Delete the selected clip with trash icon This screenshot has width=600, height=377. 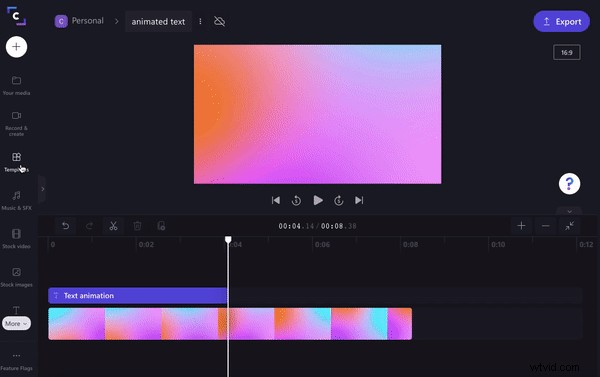coord(137,226)
